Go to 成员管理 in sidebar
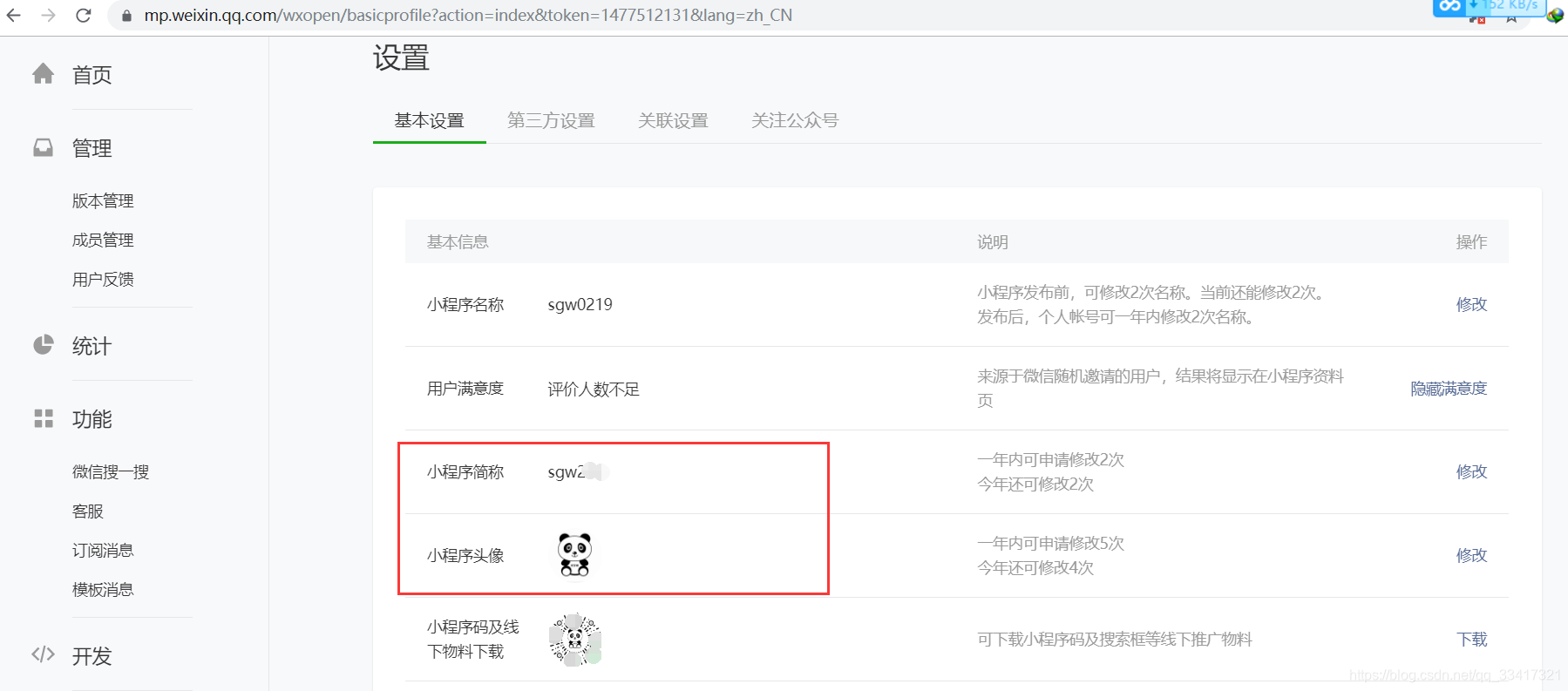 pos(103,240)
